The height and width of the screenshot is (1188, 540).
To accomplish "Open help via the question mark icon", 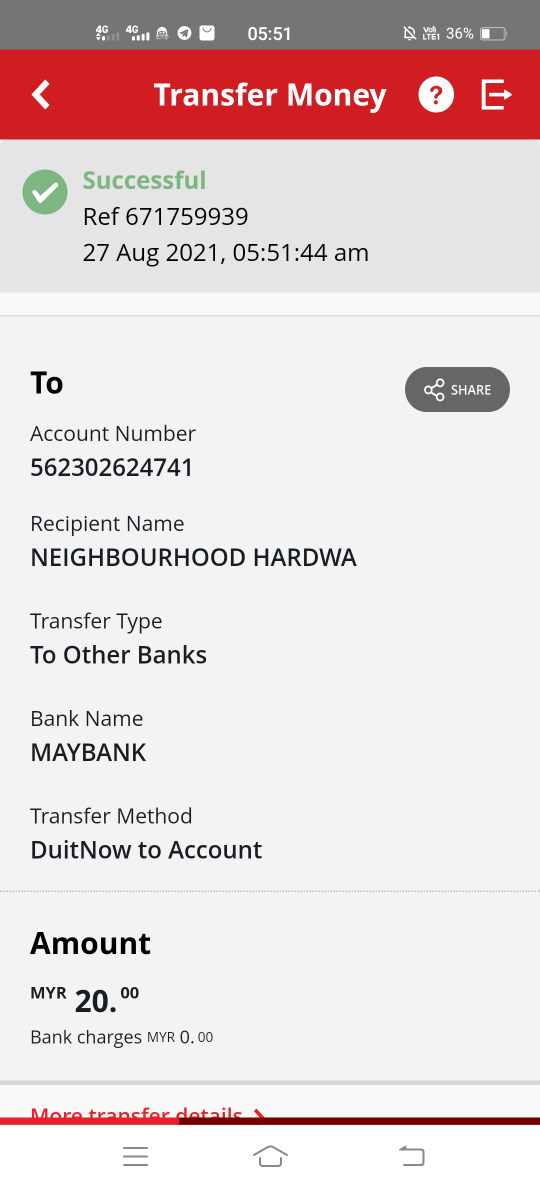I will point(436,95).
